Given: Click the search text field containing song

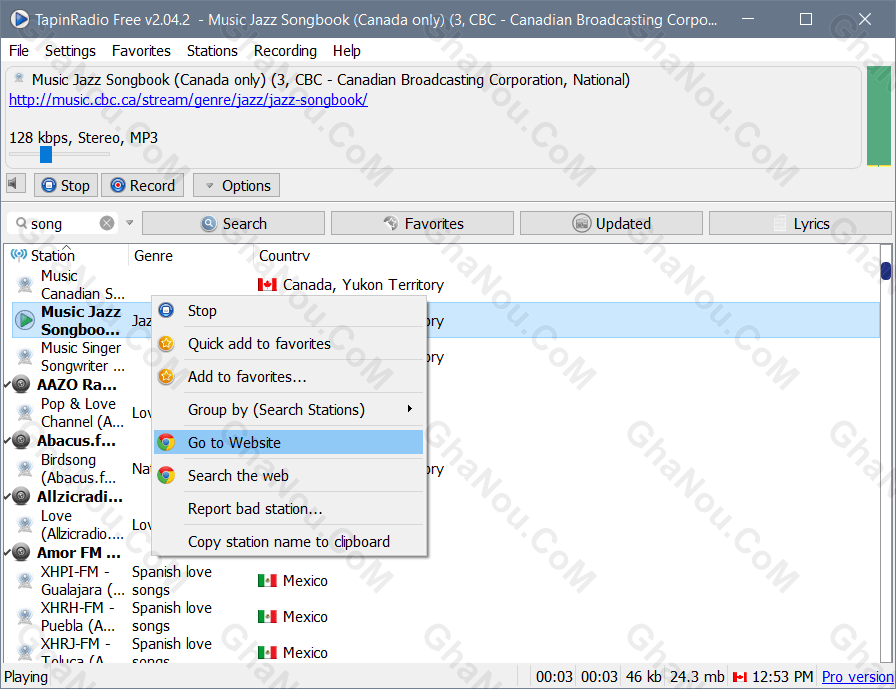Looking at the screenshot, I should click(63, 223).
